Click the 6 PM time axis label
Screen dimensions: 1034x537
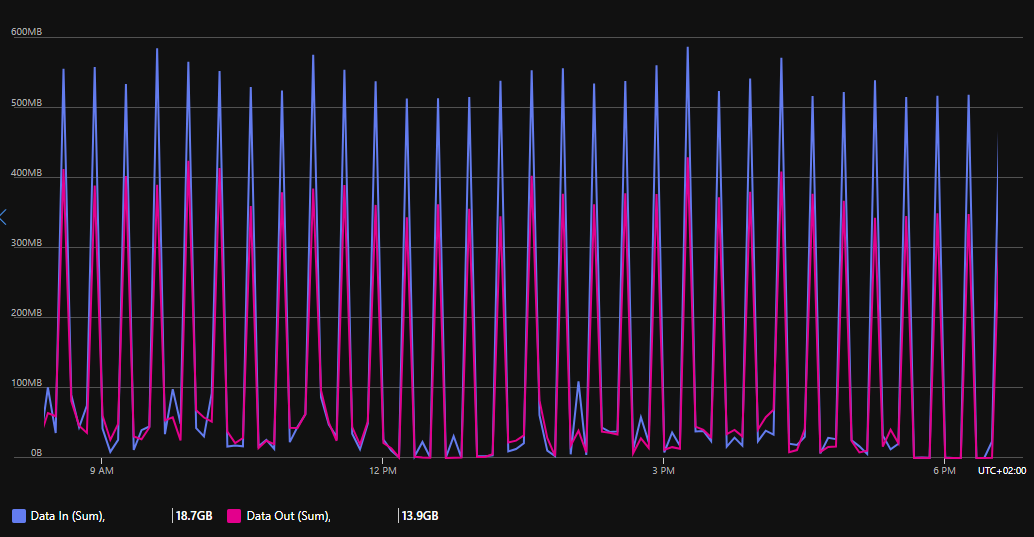[x=944, y=470]
